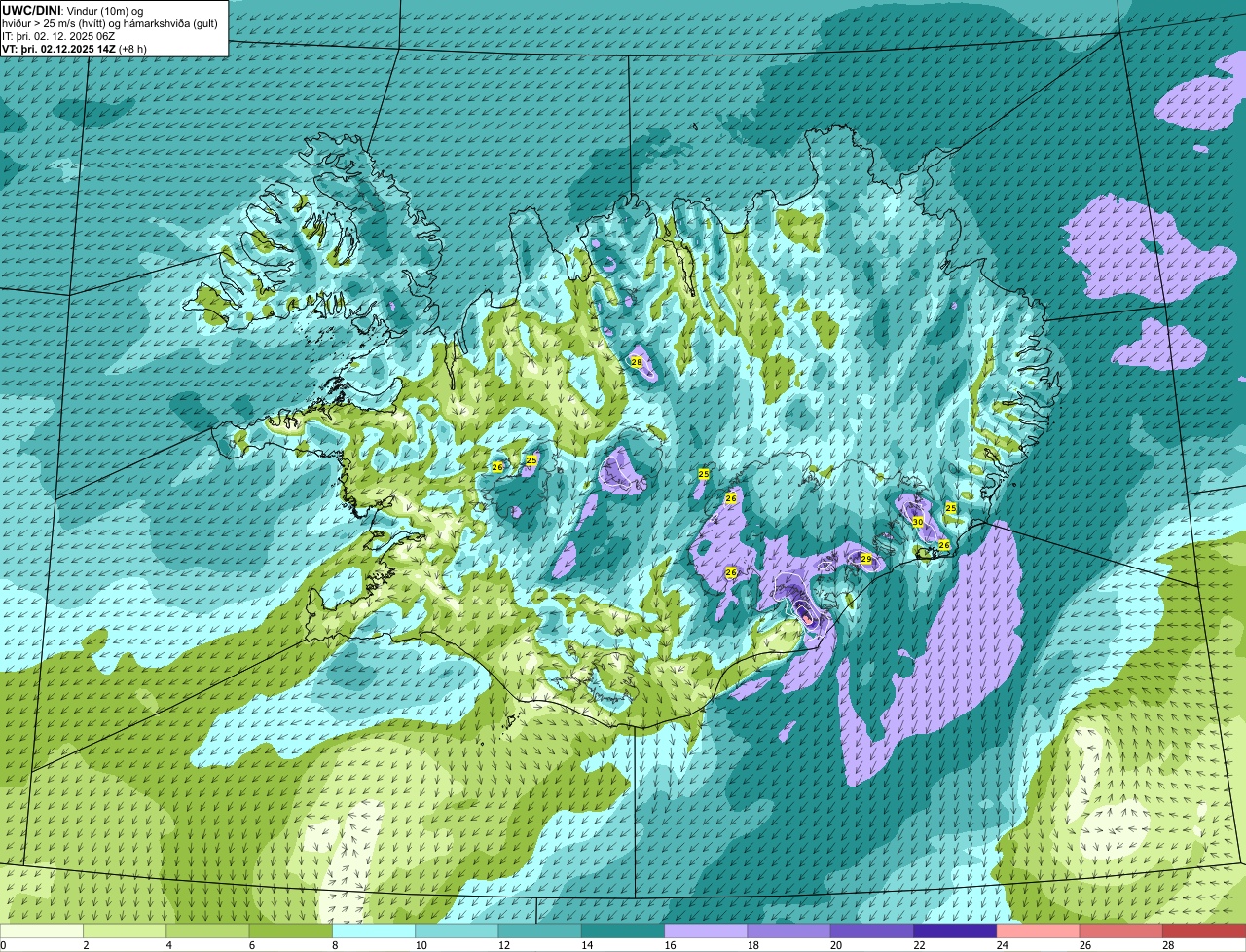Click the legend scale number 24
The width and height of the screenshot is (1246, 952).
[x=1002, y=945]
